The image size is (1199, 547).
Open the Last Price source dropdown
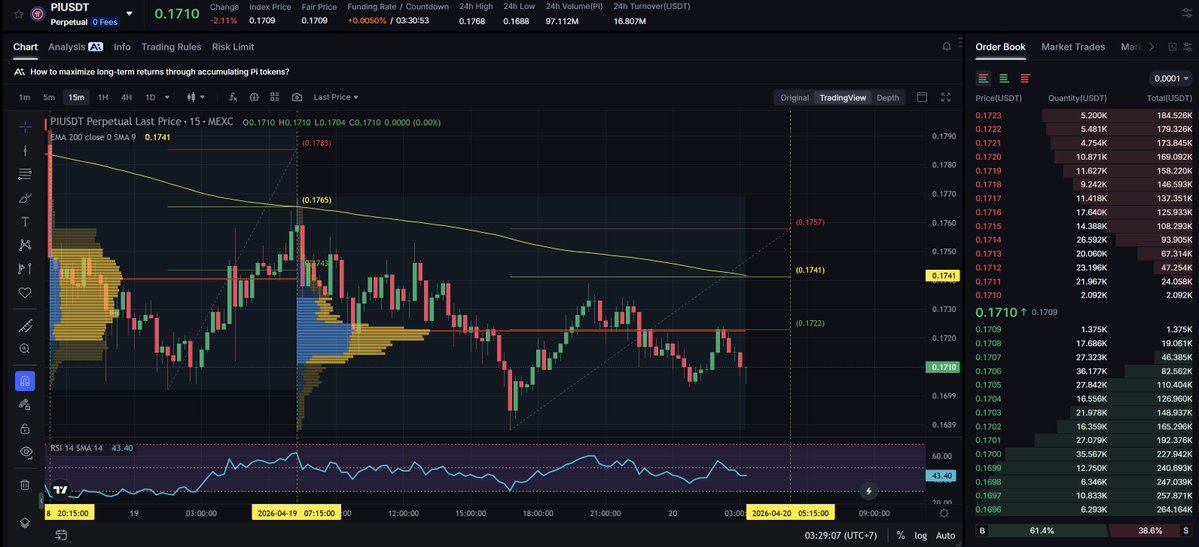pyautogui.click(x=336, y=97)
